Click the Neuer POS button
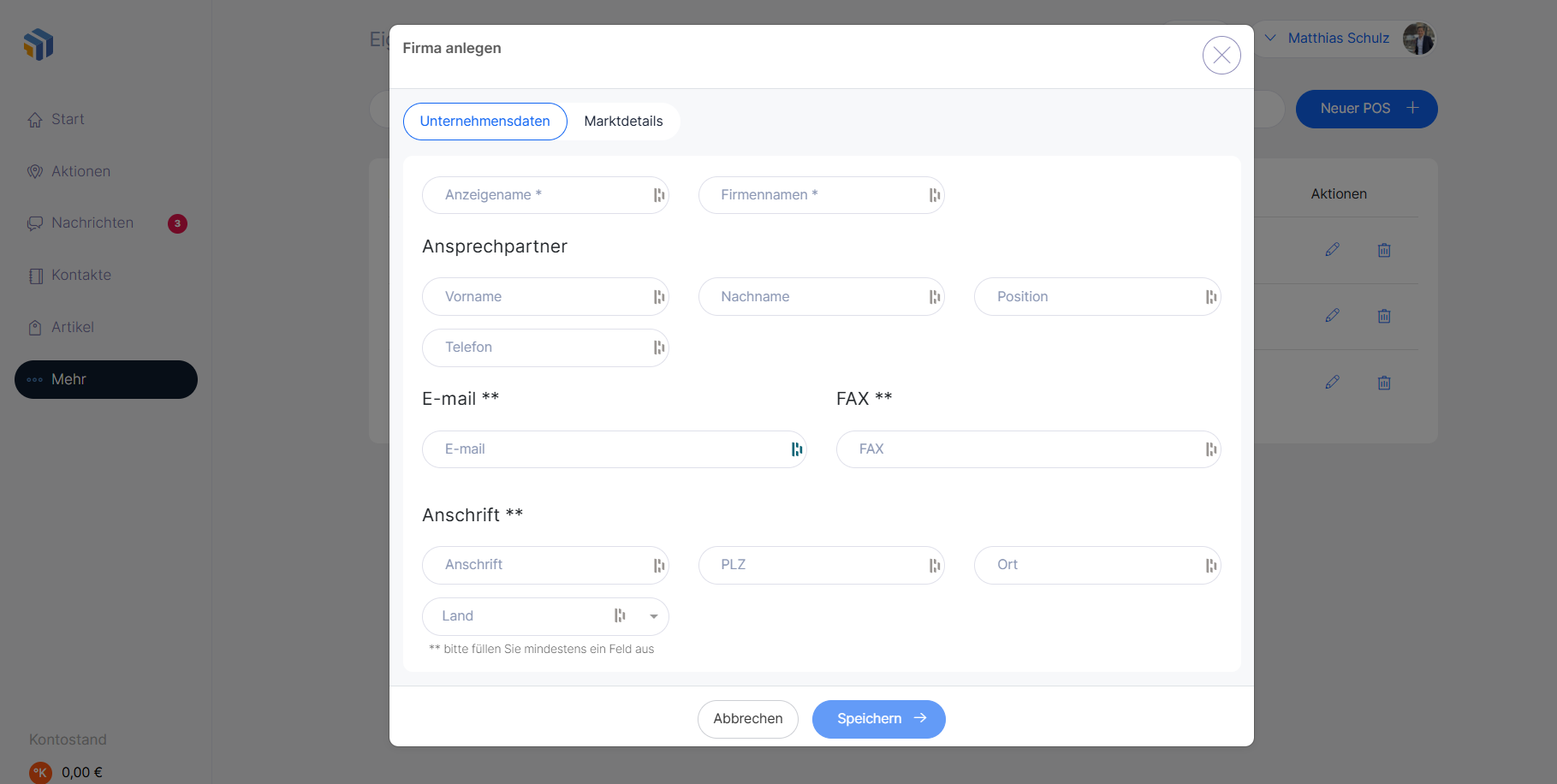 (x=1366, y=109)
